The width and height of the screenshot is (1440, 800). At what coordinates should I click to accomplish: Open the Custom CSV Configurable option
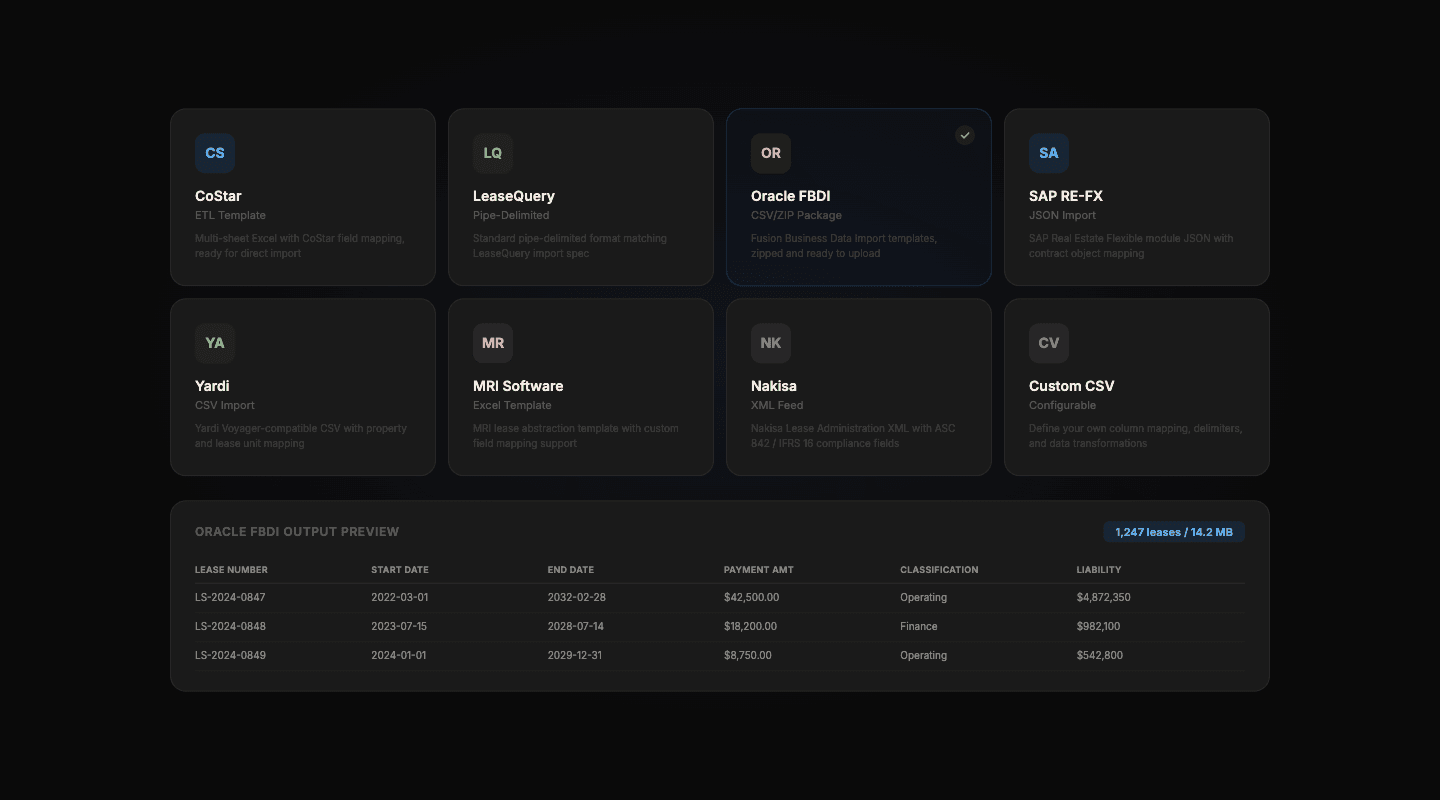[x=1136, y=387]
